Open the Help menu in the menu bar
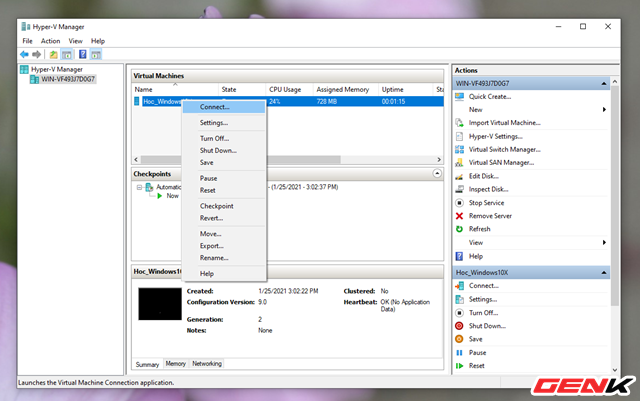The image size is (640, 401). (98, 41)
